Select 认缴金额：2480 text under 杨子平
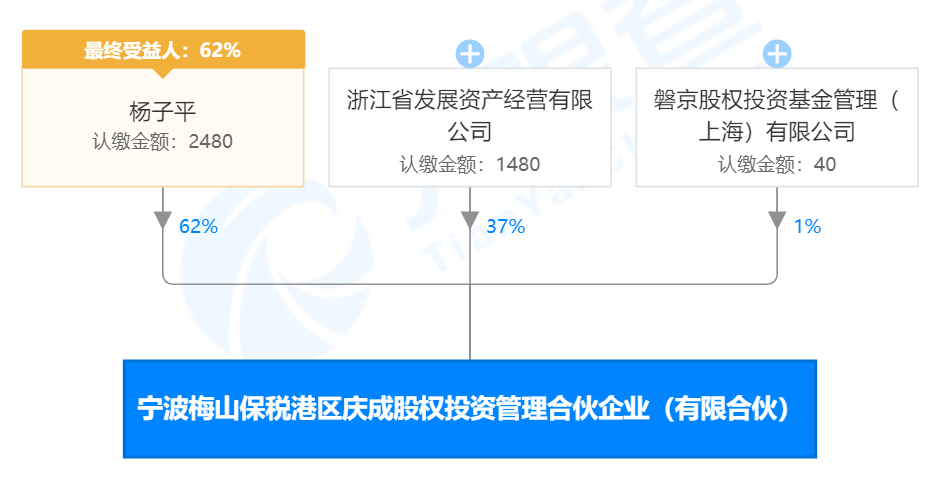 [162, 142]
